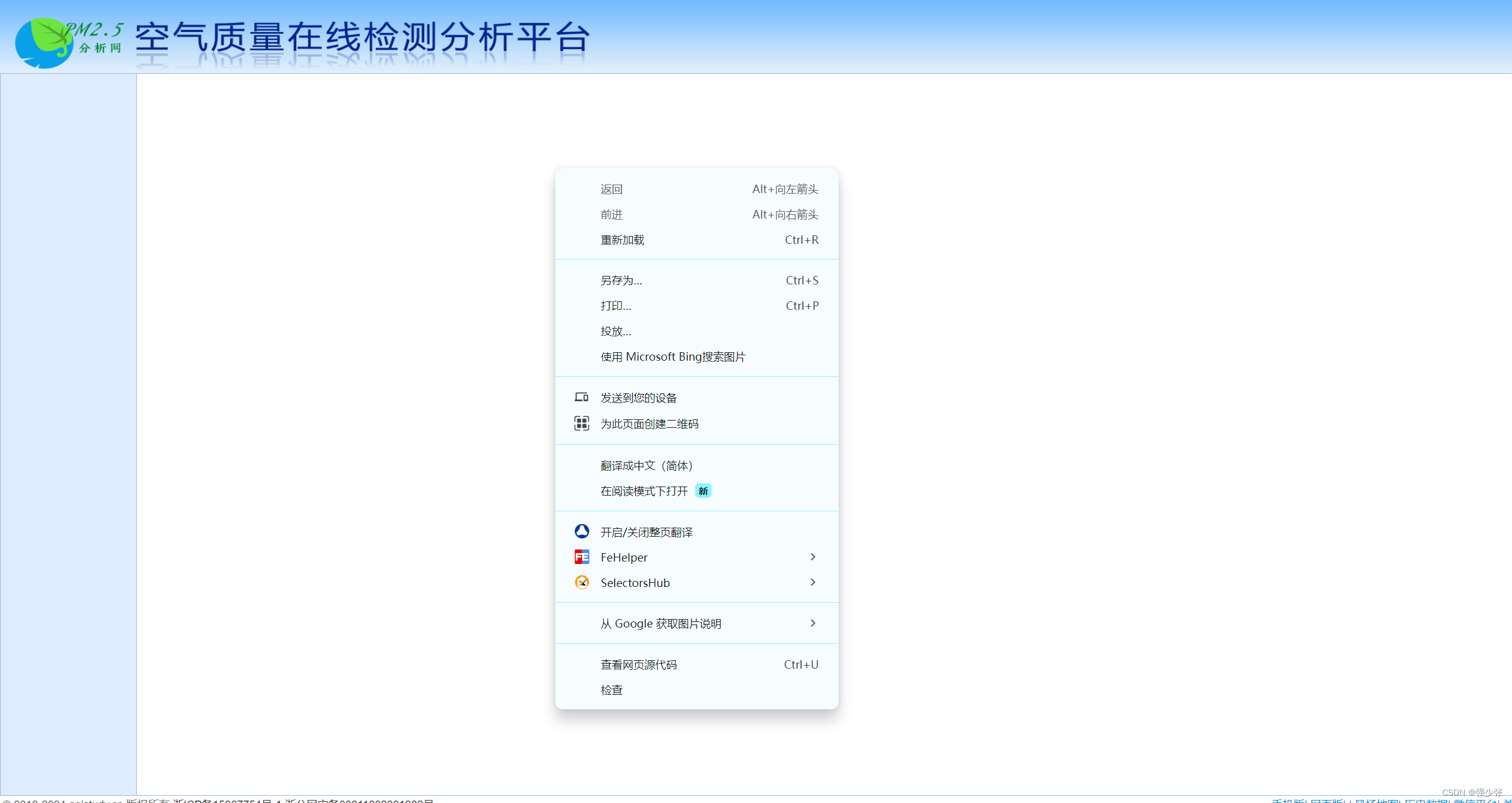Click the 空气质量在线检测分析平台 title banner

pyautogui.click(x=362, y=38)
